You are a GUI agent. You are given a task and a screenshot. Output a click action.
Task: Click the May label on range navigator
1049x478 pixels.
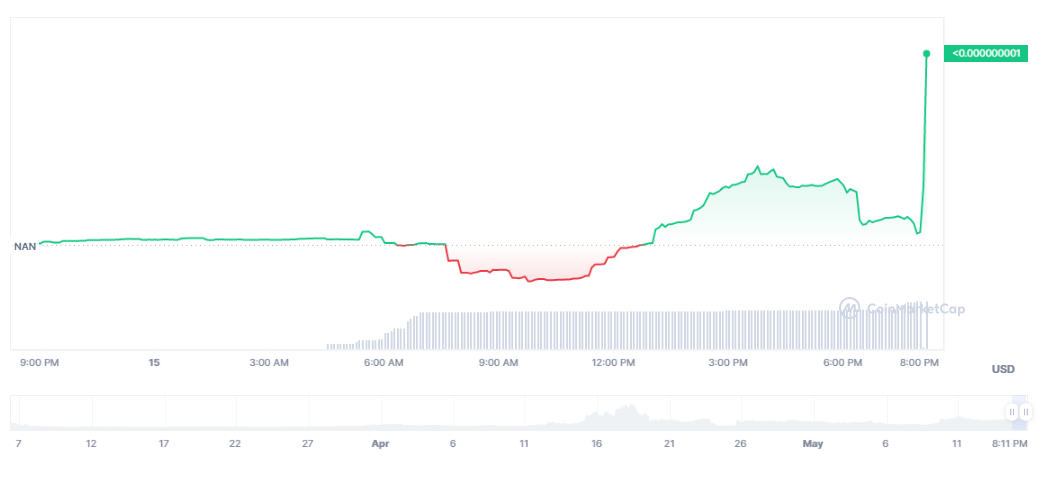pos(813,444)
